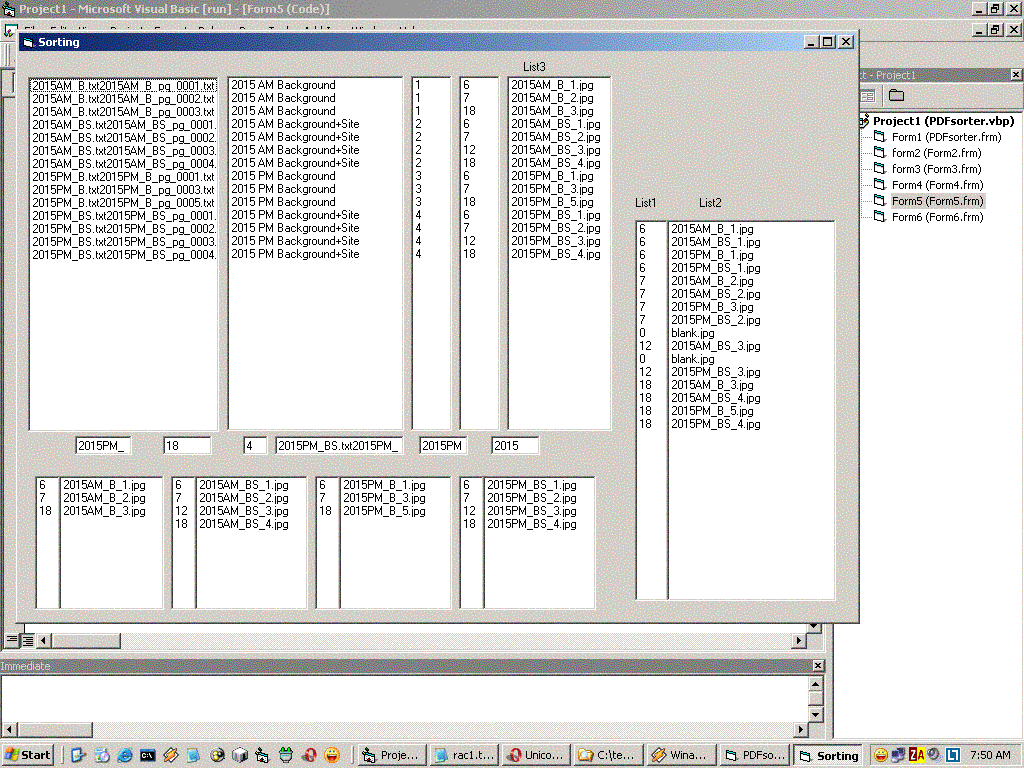Click the form icon beside Form6 (Form6.frm)
Viewport: 1024px width, 768px height.
click(x=880, y=217)
